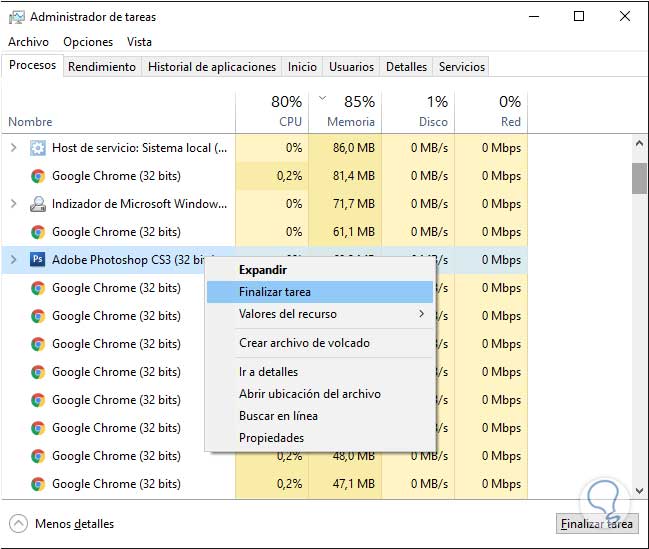This screenshot has height=549, width=649.
Task: Expand the Indizador de Microsoft Windows group
Action: (x=13, y=204)
